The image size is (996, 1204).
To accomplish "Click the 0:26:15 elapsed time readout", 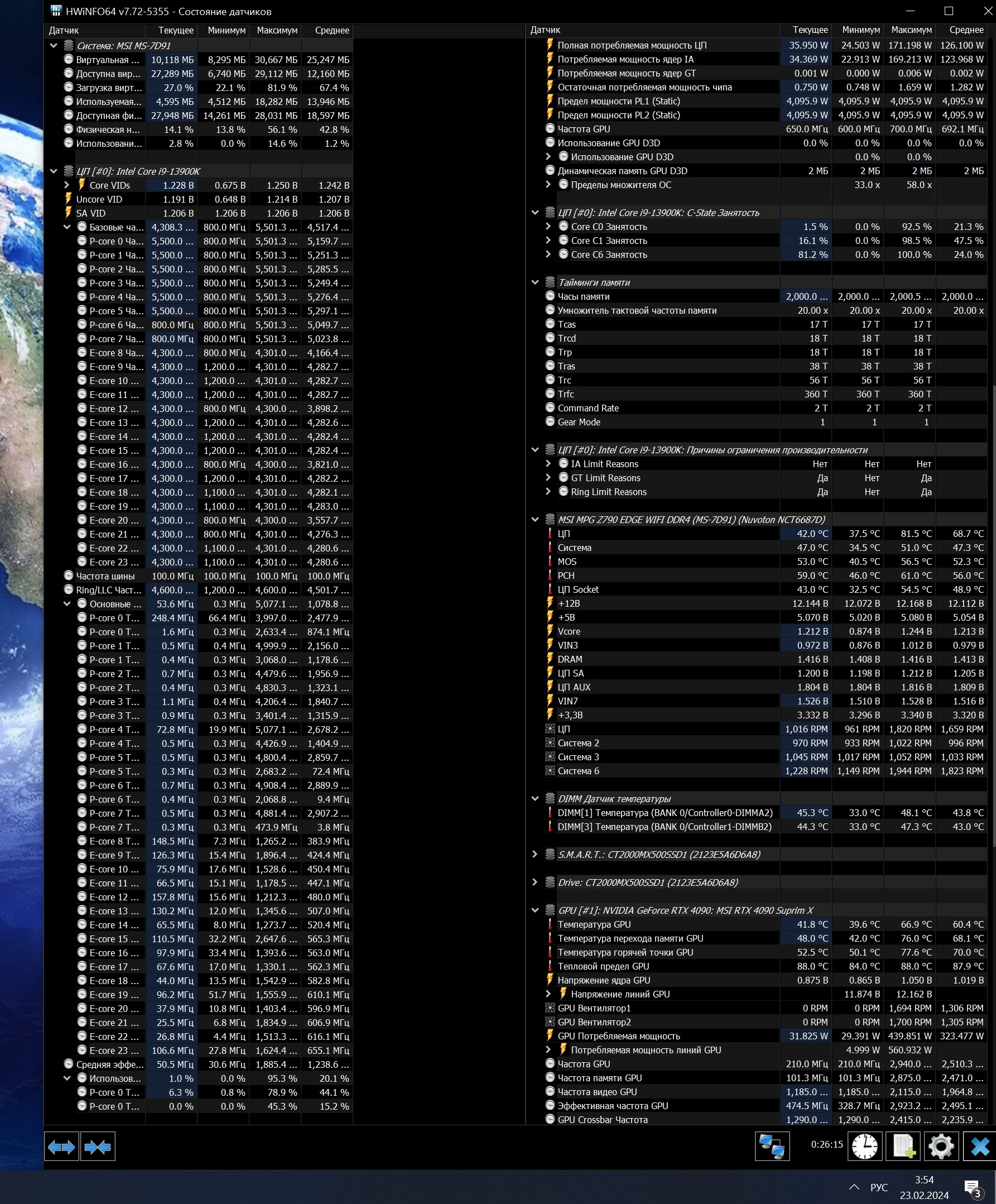I will [x=827, y=1144].
